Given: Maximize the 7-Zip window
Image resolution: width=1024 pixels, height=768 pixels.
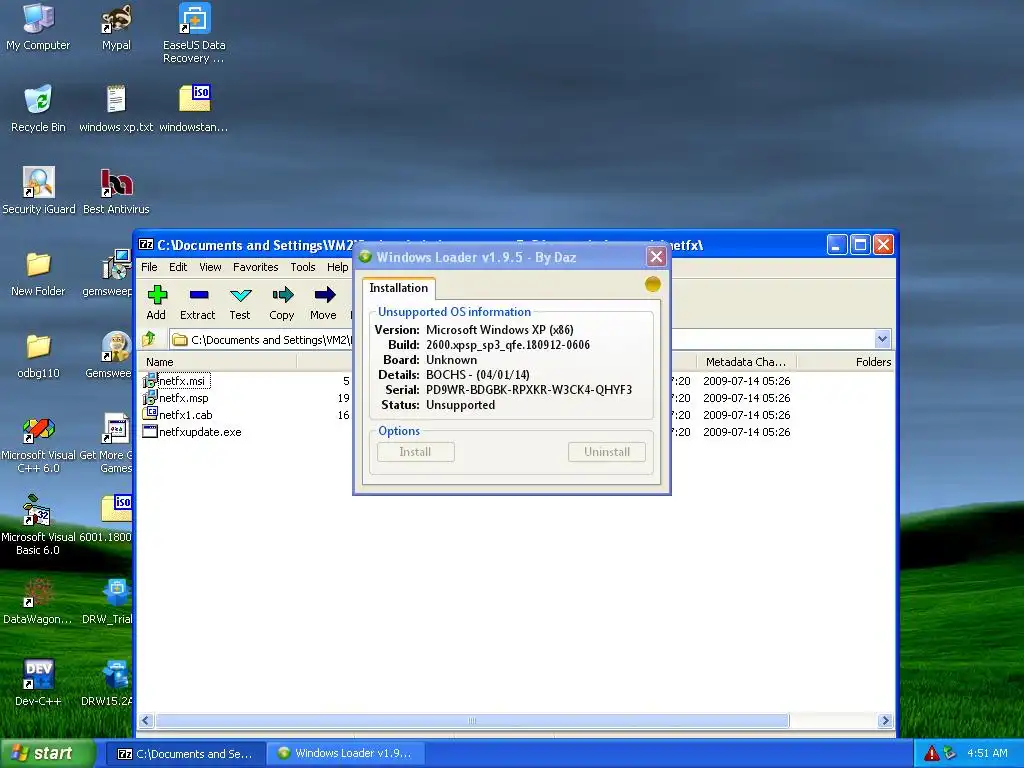Looking at the screenshot, I should [860, 245].
